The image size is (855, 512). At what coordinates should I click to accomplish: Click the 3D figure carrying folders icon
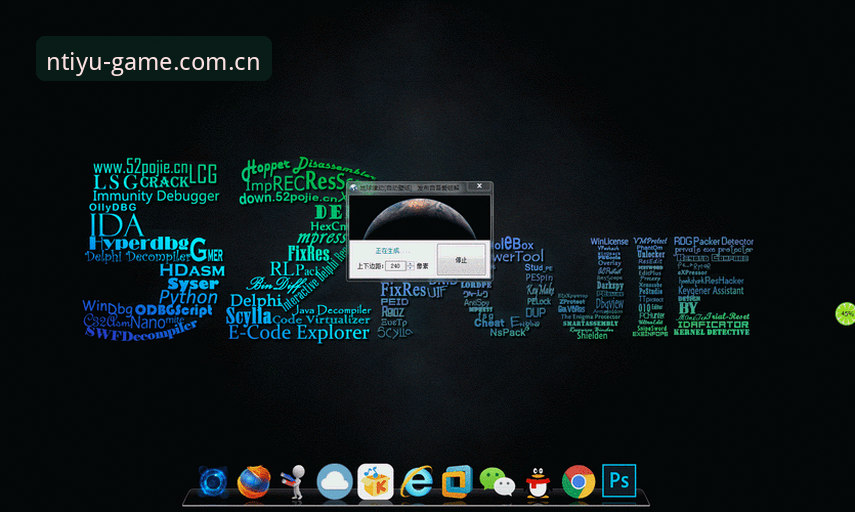(x=294, y=481)
